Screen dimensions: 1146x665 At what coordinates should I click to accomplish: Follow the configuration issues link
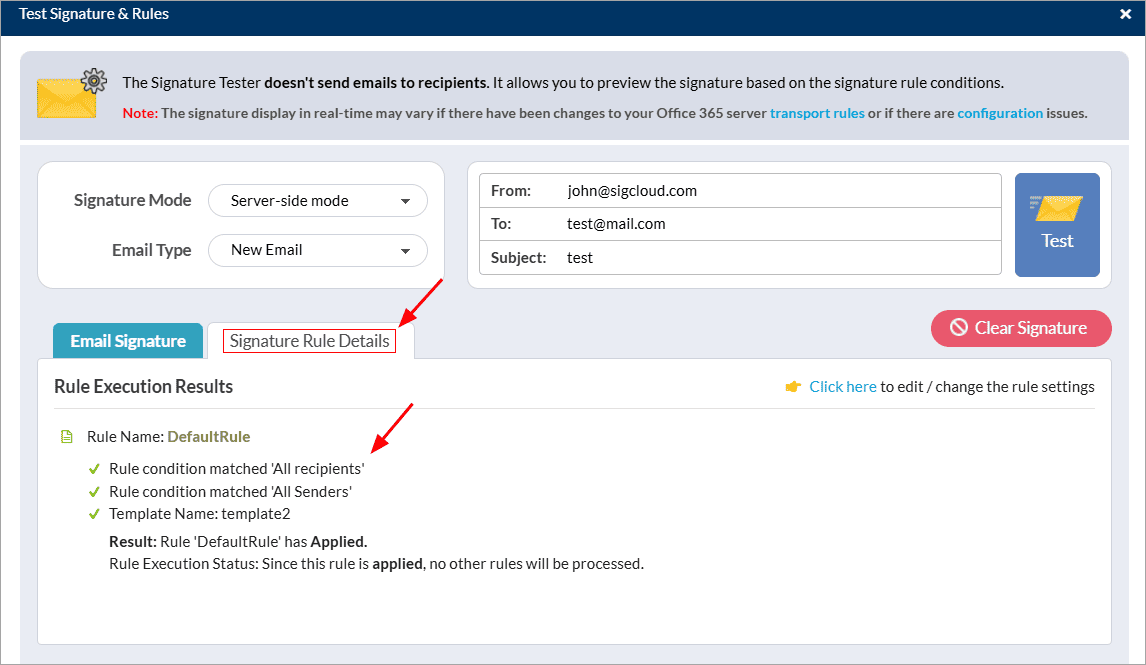999,113
